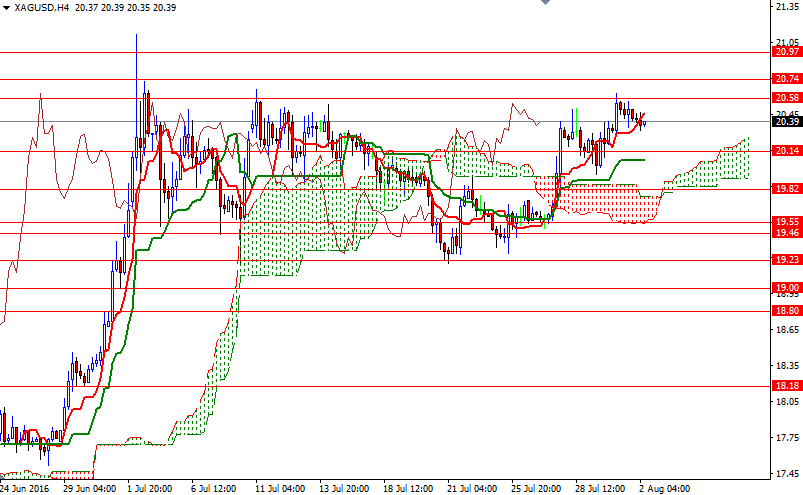The image size is (803, 495).
Task: Click the XAGUSD,H4 chart title text
Action: pos(41,8)
